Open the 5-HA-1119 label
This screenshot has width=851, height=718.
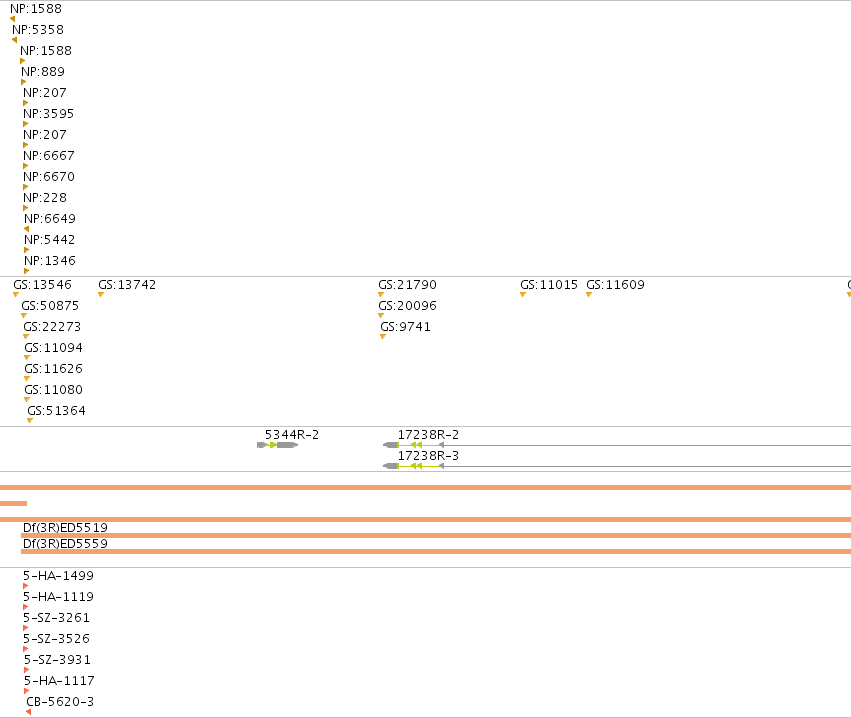pyautogui.click(x=59, y=596)
